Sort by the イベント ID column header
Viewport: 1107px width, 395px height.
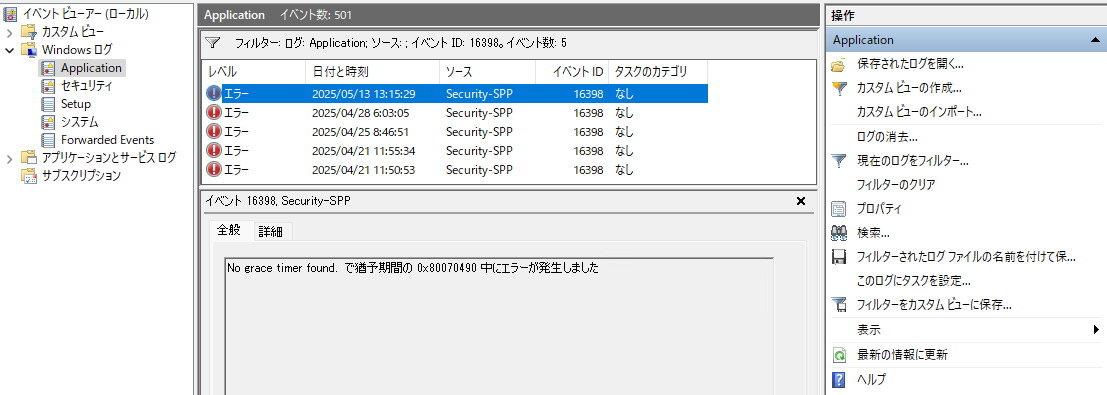pos(572,71)
